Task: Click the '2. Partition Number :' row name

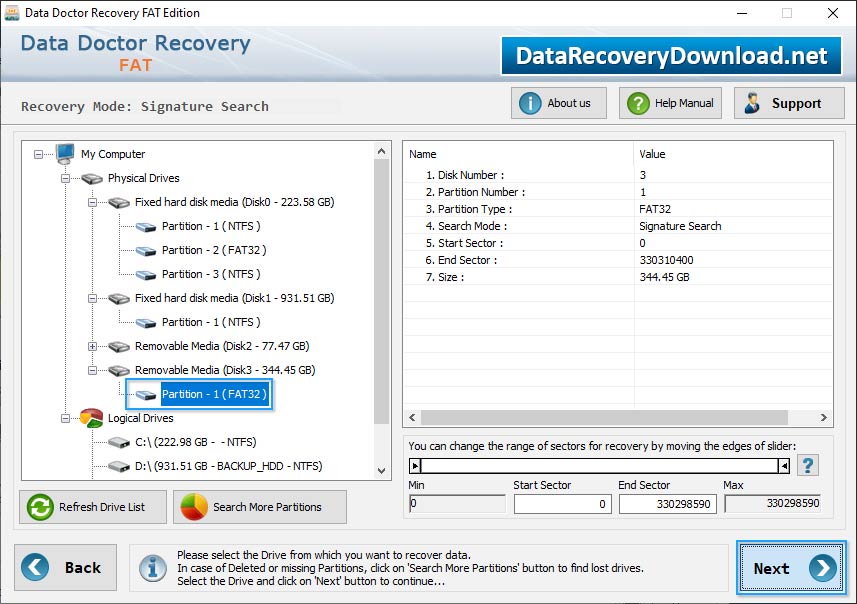Action: 476,192
